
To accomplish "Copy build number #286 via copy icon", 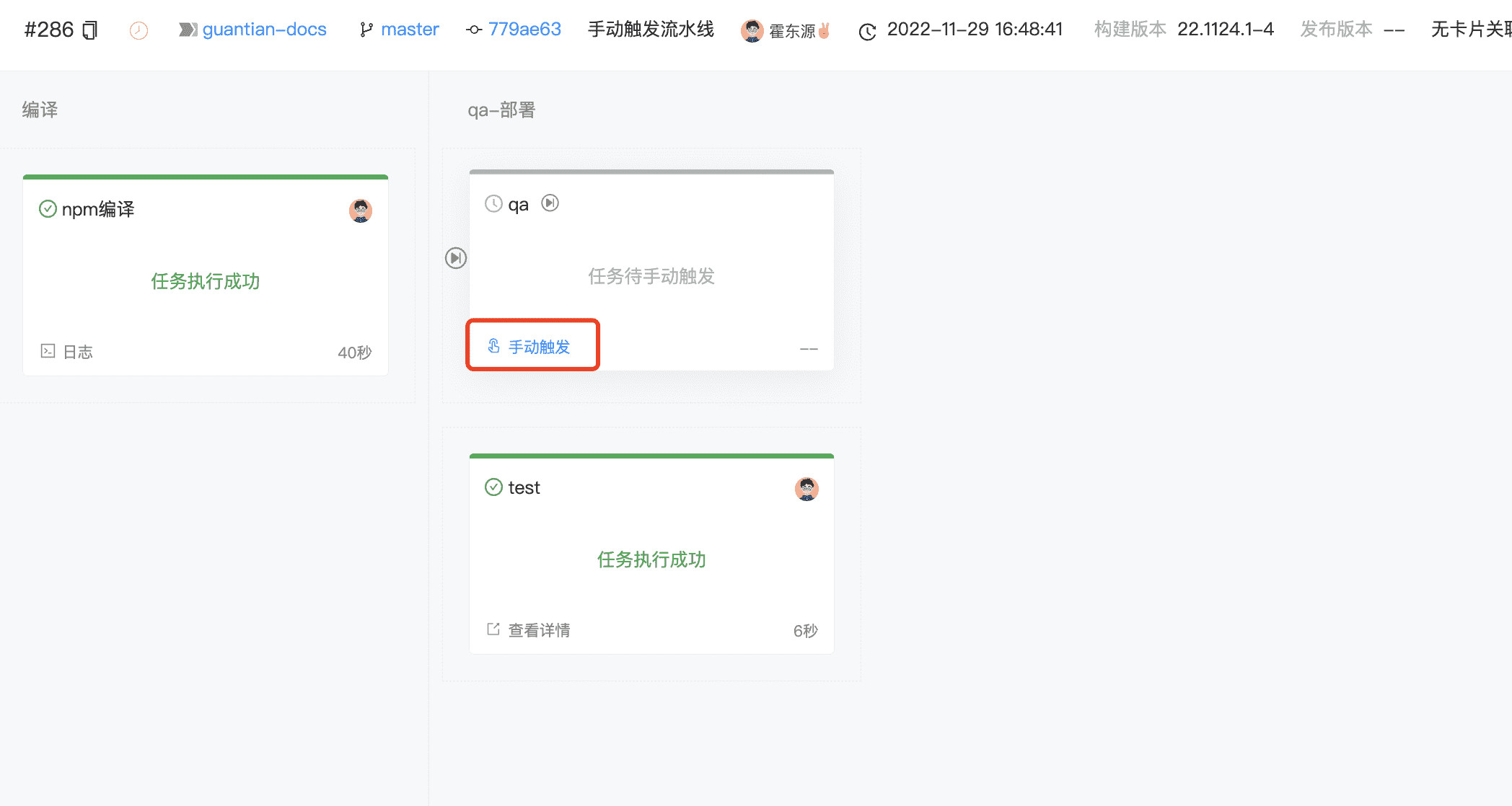I will coord(89,29).
